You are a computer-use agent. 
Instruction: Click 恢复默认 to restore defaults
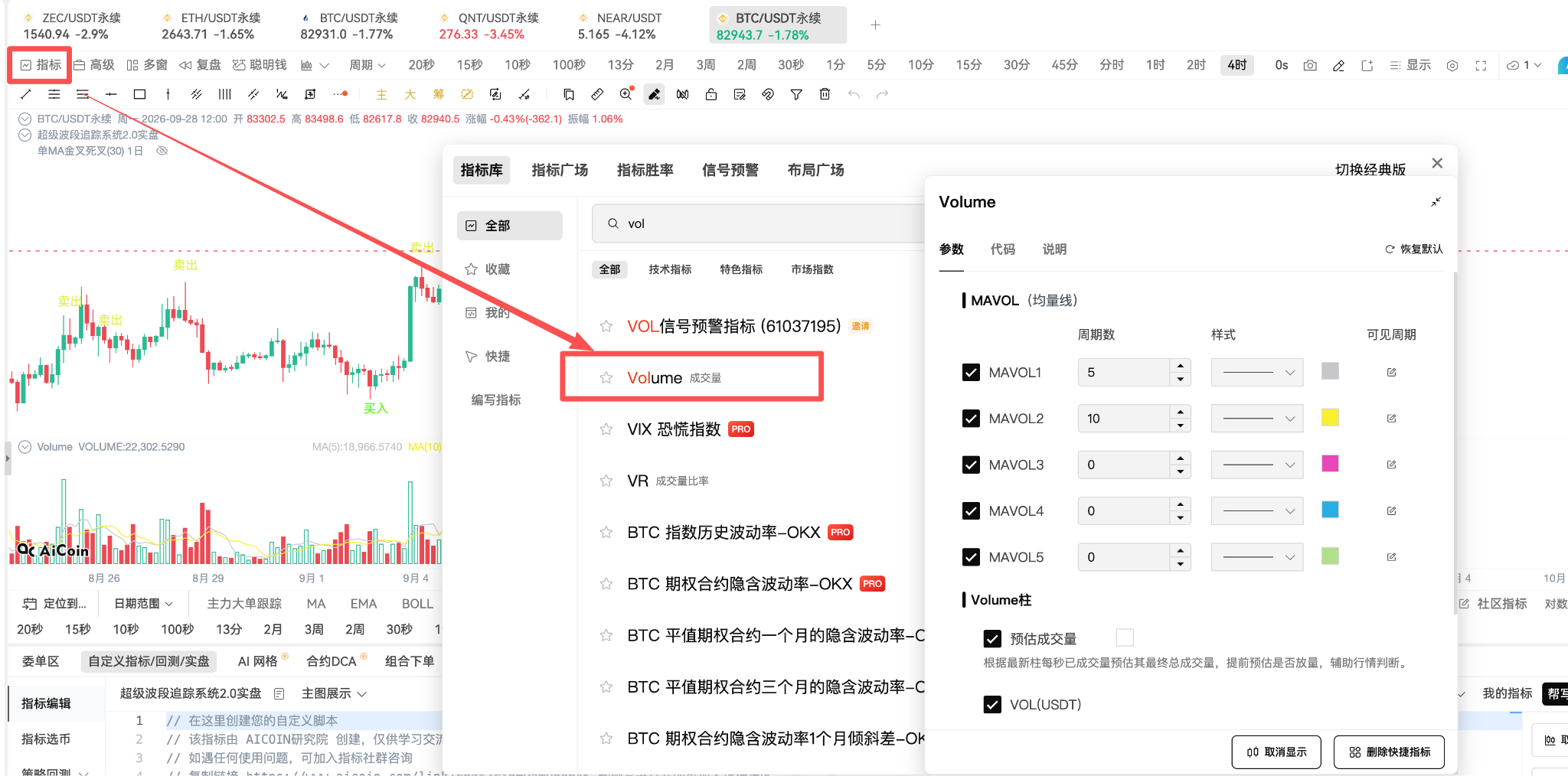point(1413,249)
